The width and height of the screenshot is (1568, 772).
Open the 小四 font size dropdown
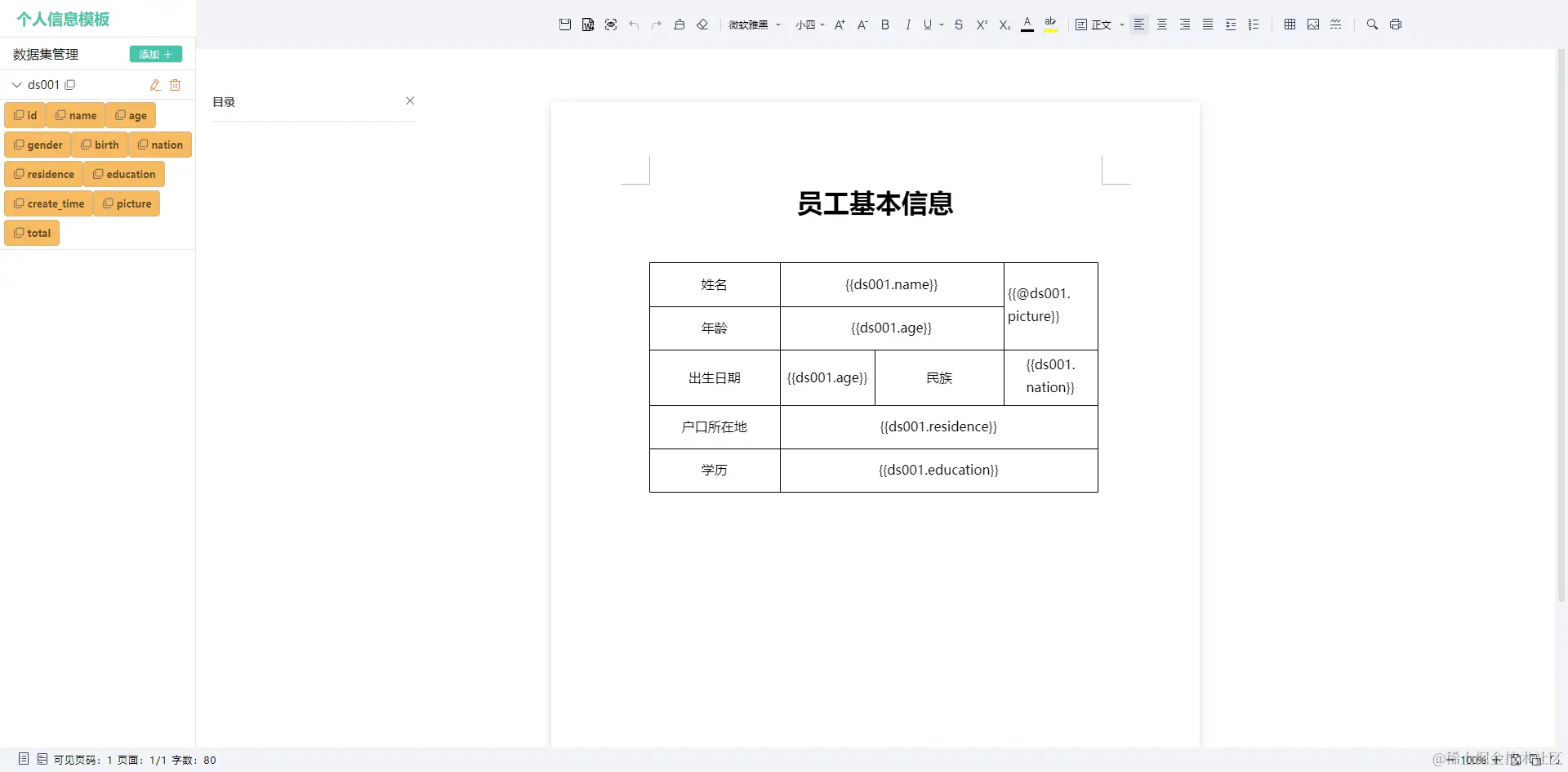(x=809, y=25)
